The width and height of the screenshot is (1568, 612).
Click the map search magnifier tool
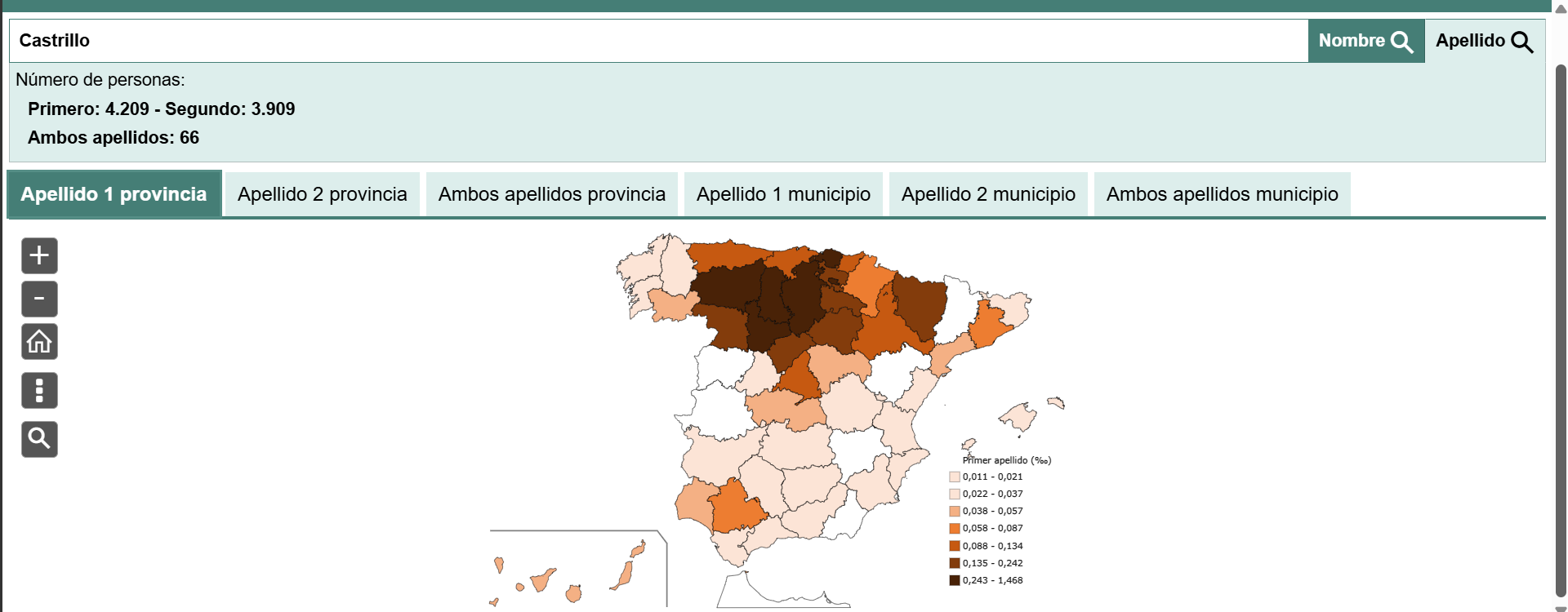39,439
